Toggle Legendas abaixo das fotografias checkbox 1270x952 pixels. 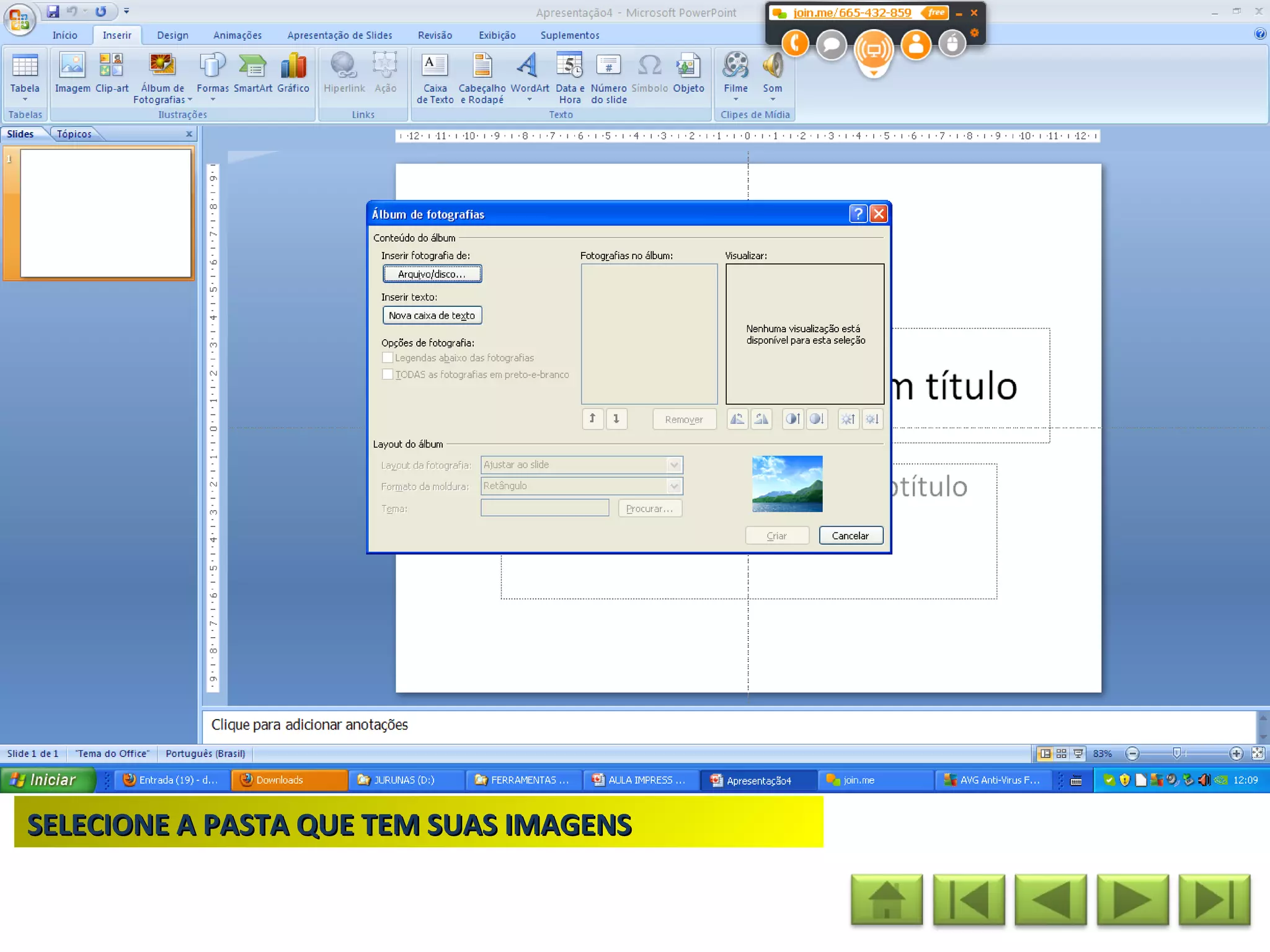[388, 358]
